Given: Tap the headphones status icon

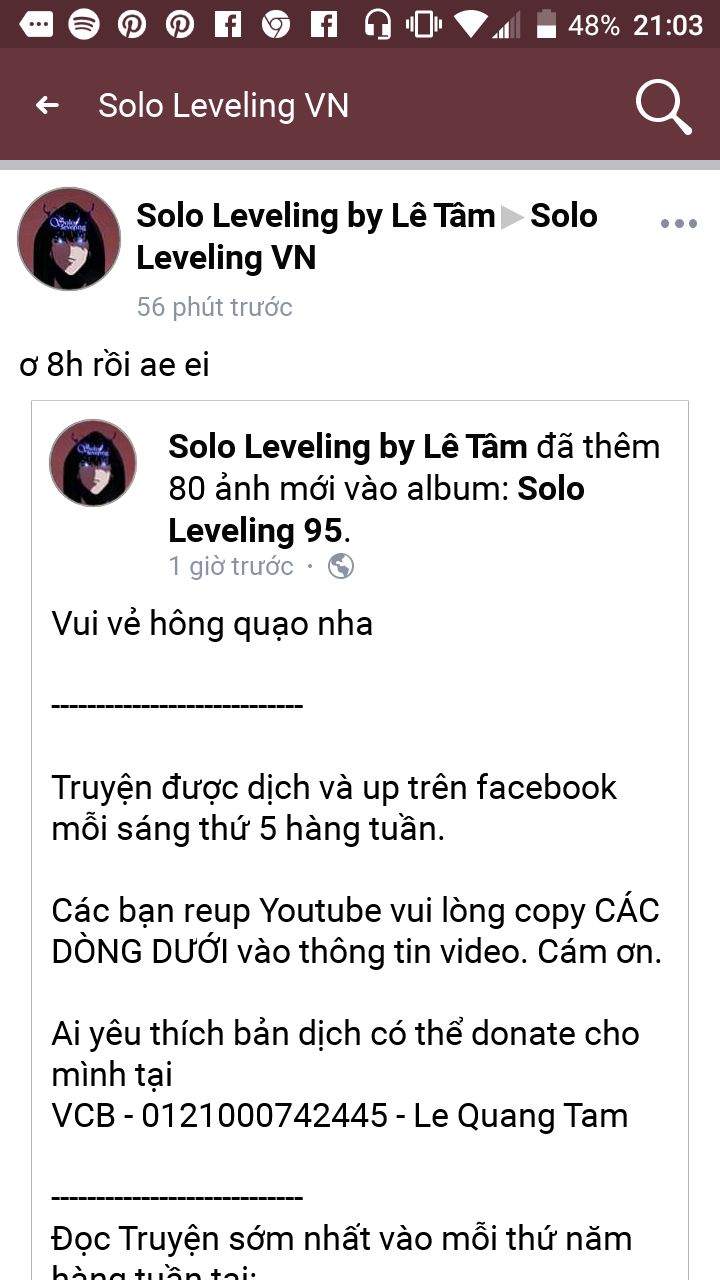Looking at the screenshot, I should click(377, 24).
